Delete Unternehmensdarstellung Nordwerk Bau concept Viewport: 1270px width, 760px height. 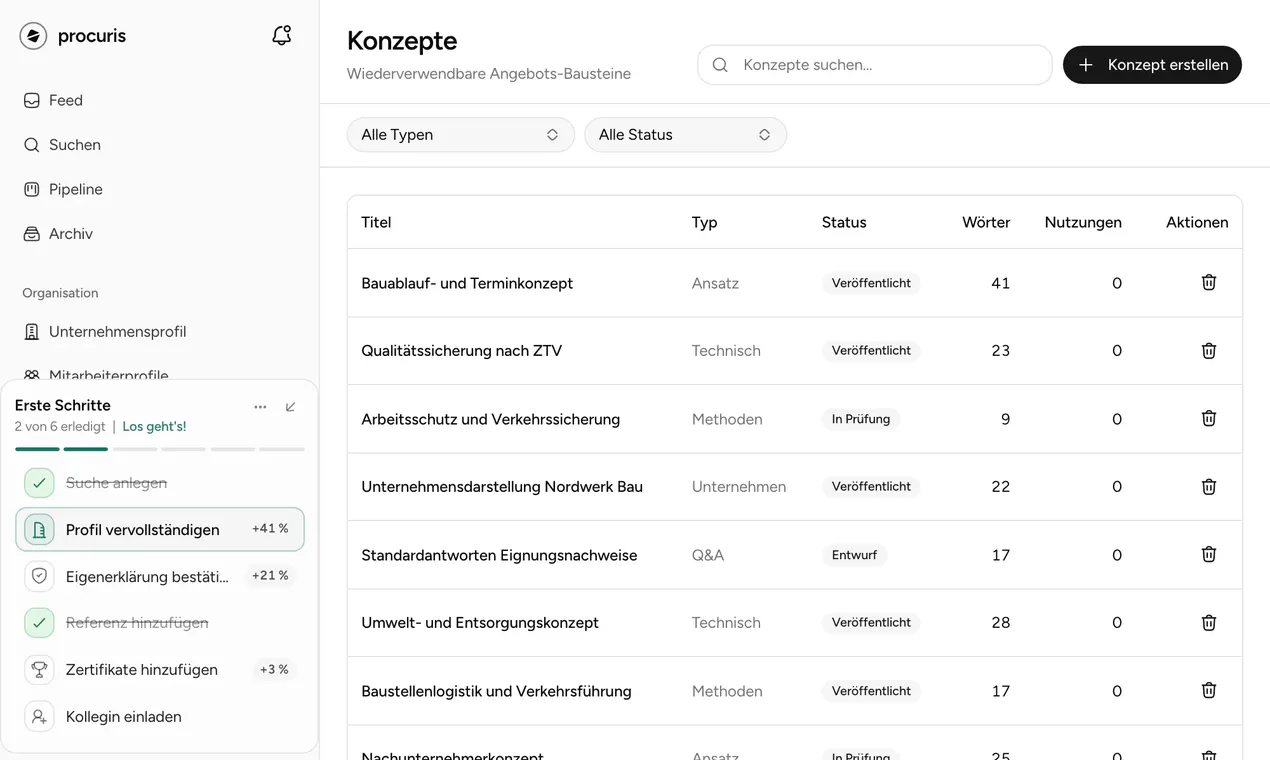[1208, 487]
